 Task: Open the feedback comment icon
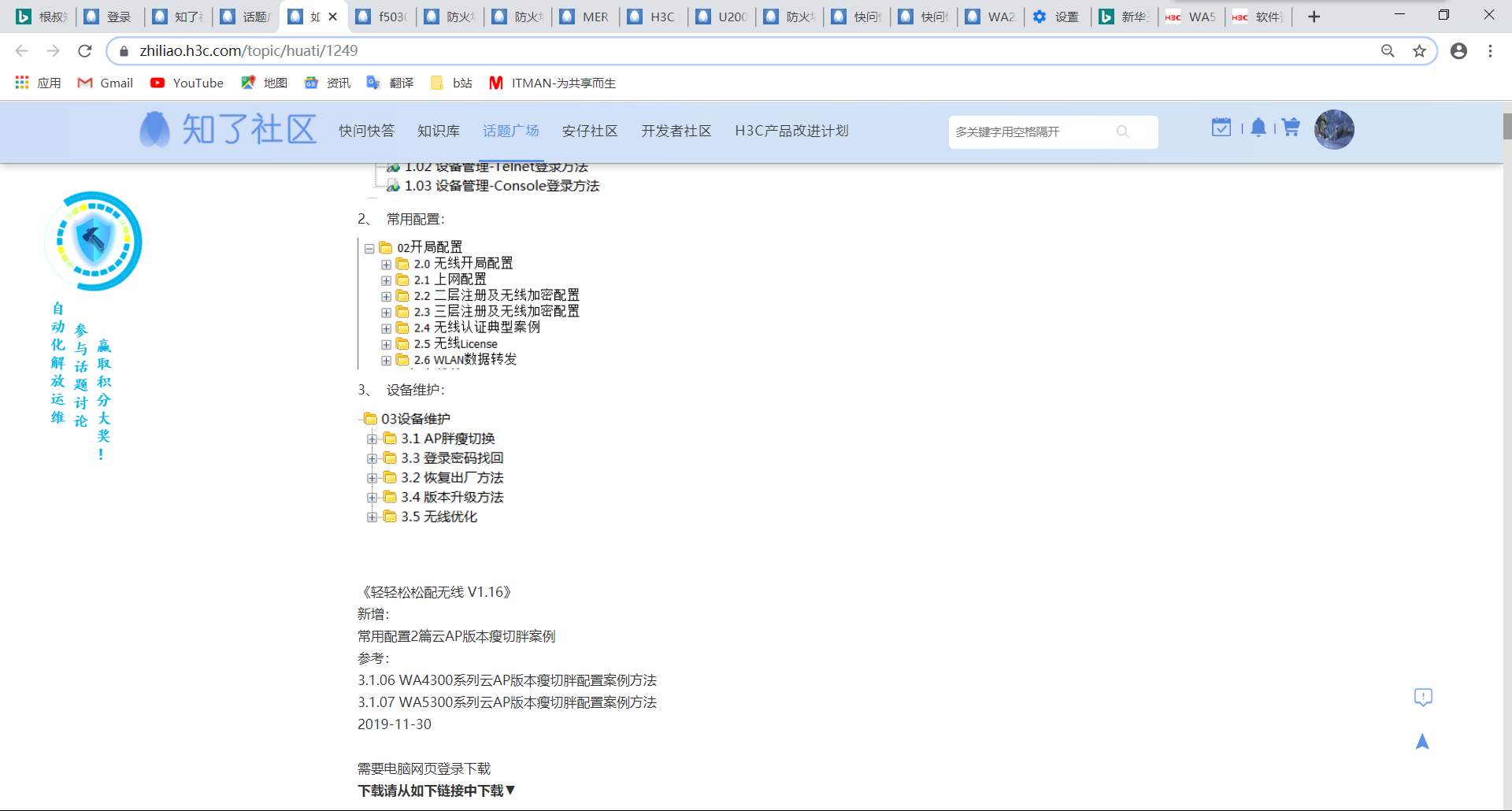point(1422,697)
